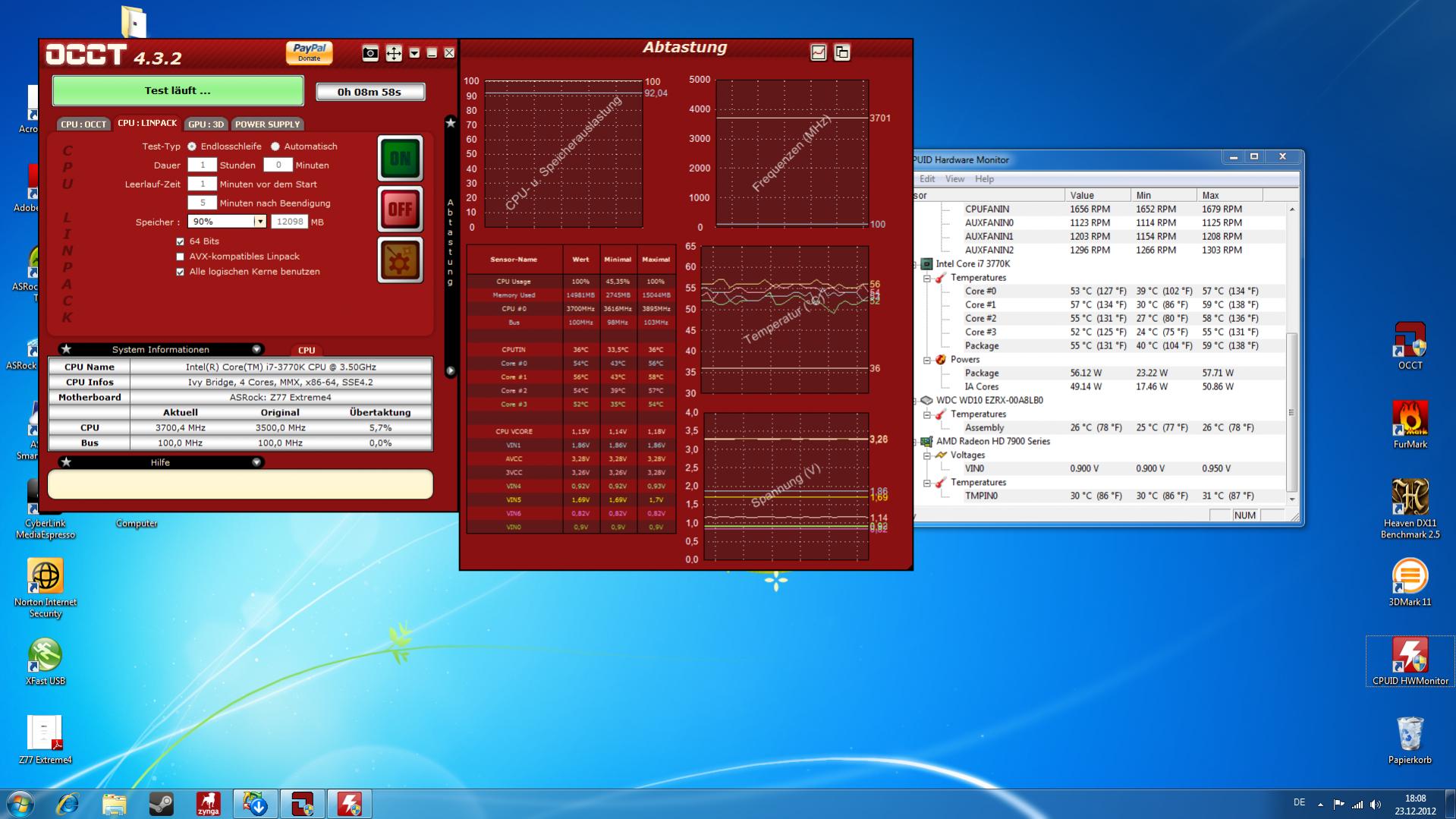The height and width of the screenshot is (819, 1456).
Task: Open the 3DMark 11 desktop shortcut
Action: (x=1410, y=582)
